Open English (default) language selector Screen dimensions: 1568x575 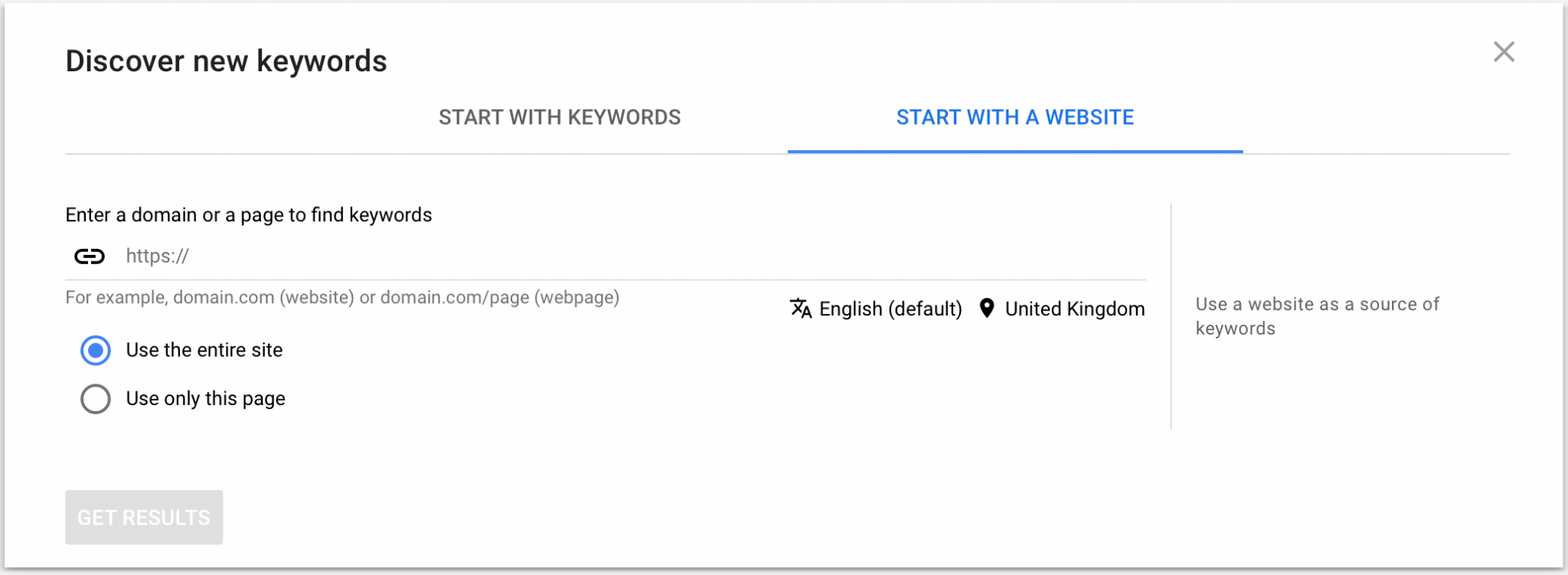890,309
